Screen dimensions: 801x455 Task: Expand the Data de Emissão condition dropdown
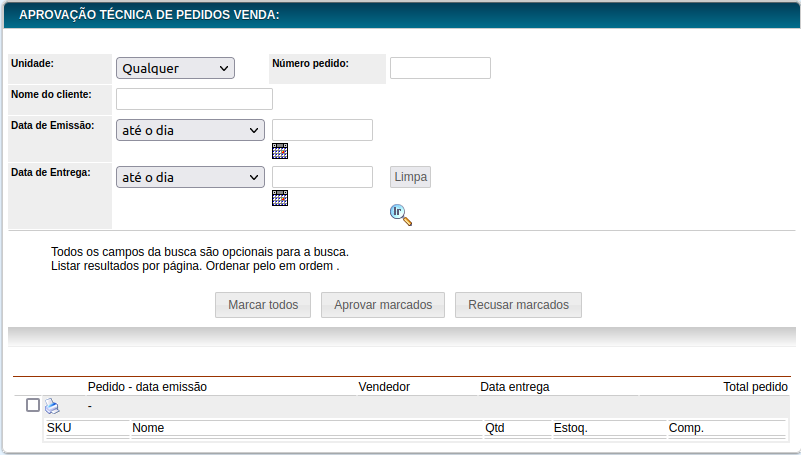pos(190,130)
